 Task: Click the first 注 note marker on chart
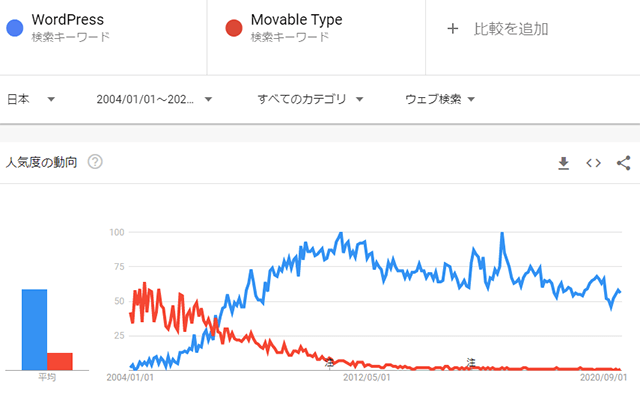pyautogui.click(x=330, y=363)
